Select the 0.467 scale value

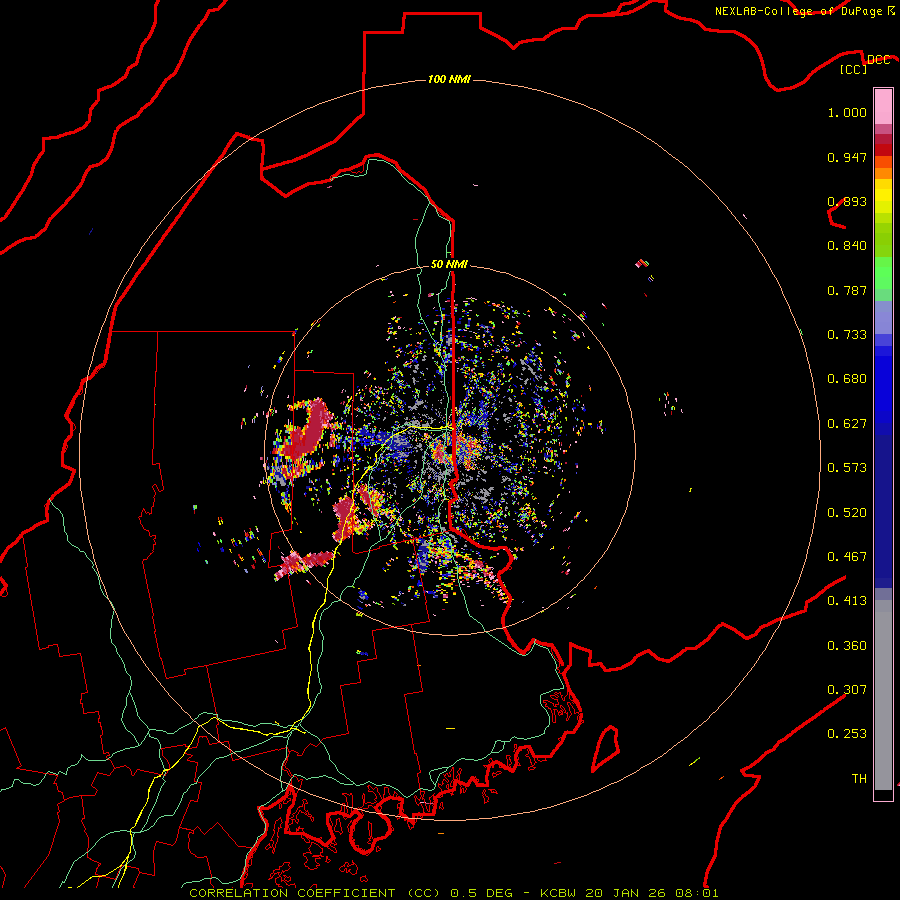(847, 557)
